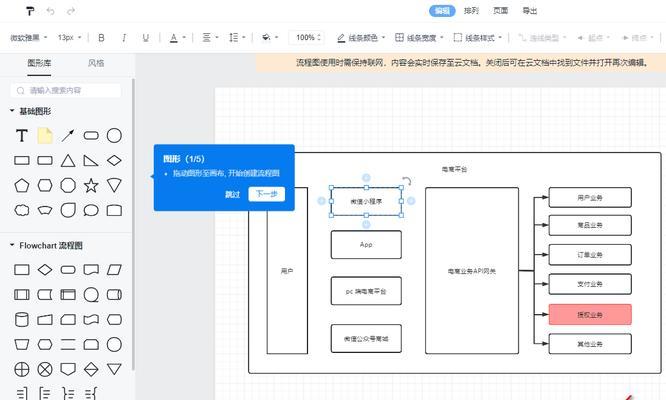Switch to the 排列 tab
The width and height of the screenshot is (666, 400).
471,11
